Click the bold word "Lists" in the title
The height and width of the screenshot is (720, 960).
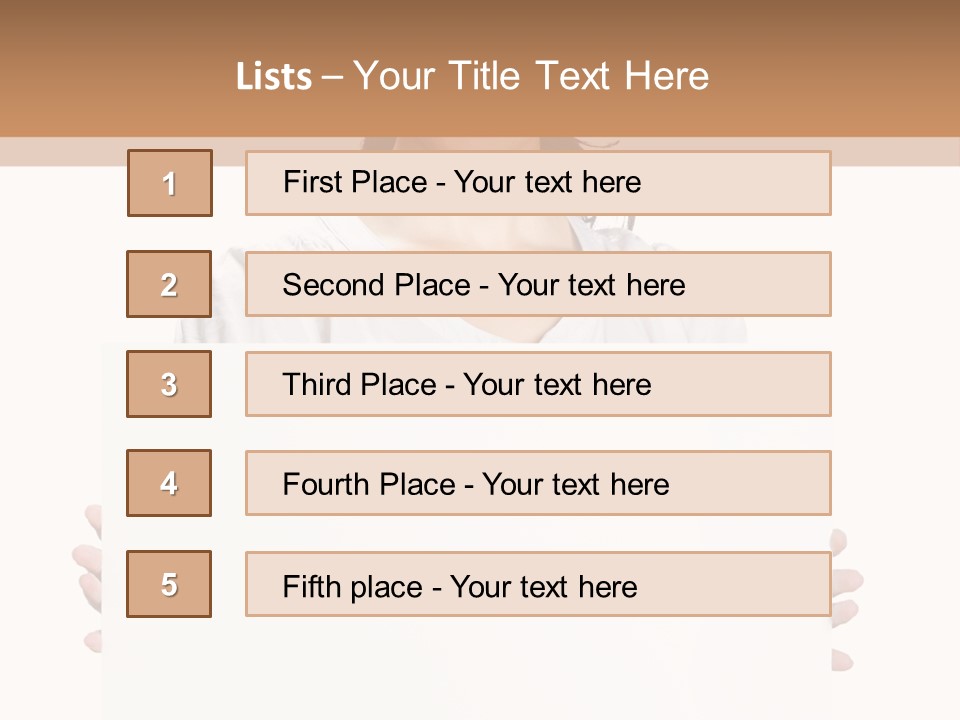point(273,77)
